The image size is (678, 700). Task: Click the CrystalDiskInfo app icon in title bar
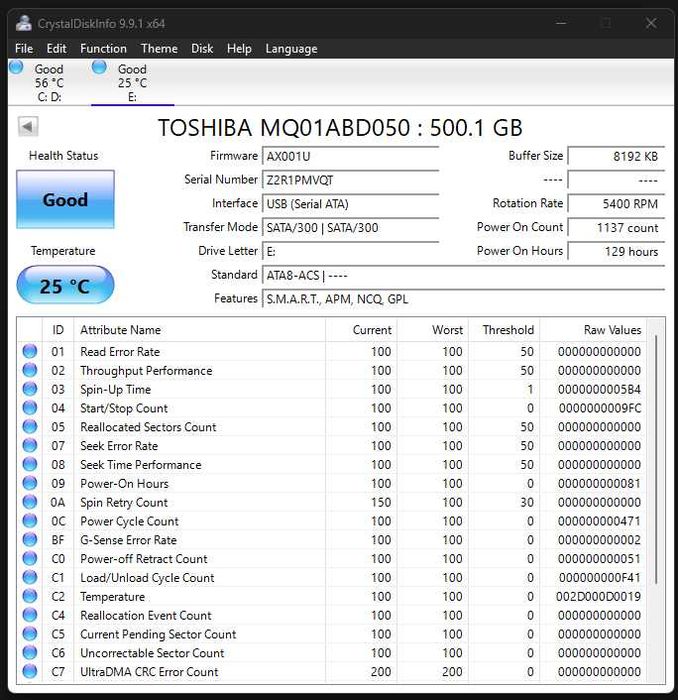(24, 23)
